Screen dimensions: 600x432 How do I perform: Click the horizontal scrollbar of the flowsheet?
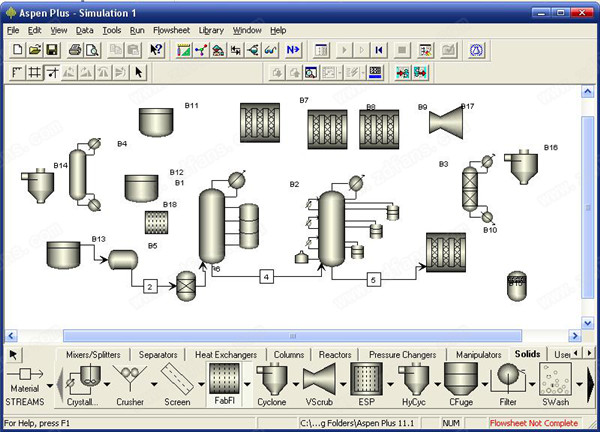[292, 335]
